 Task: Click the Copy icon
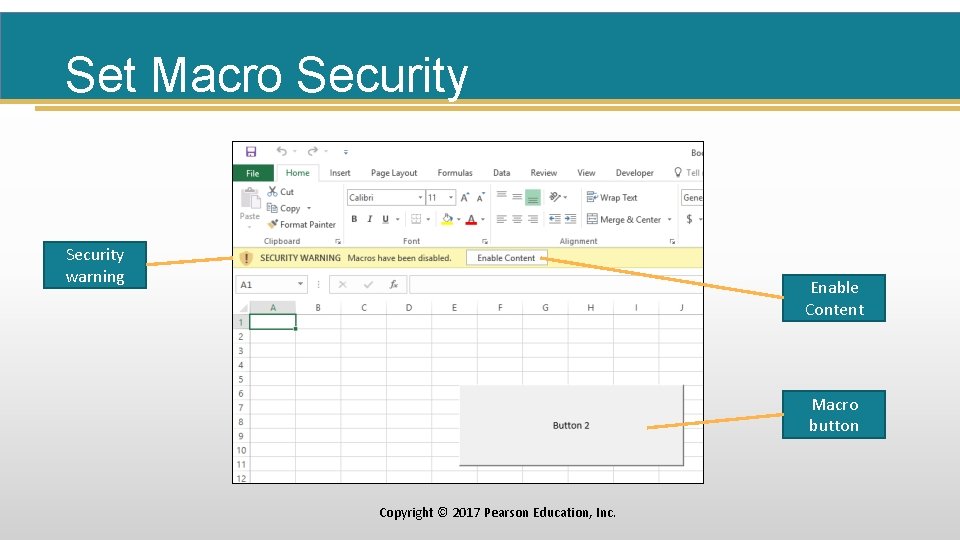click(272, 208)
